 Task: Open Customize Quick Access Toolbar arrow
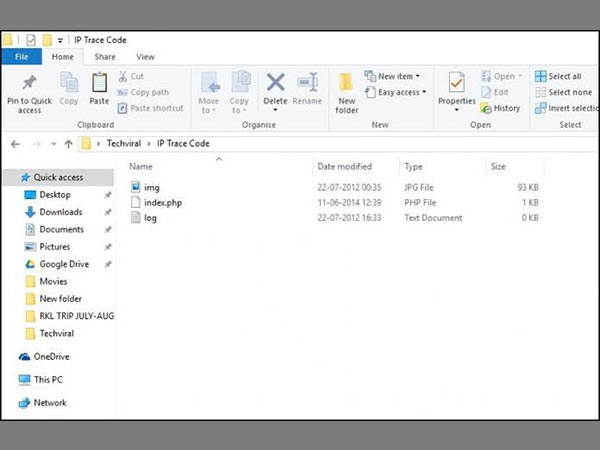60,41
